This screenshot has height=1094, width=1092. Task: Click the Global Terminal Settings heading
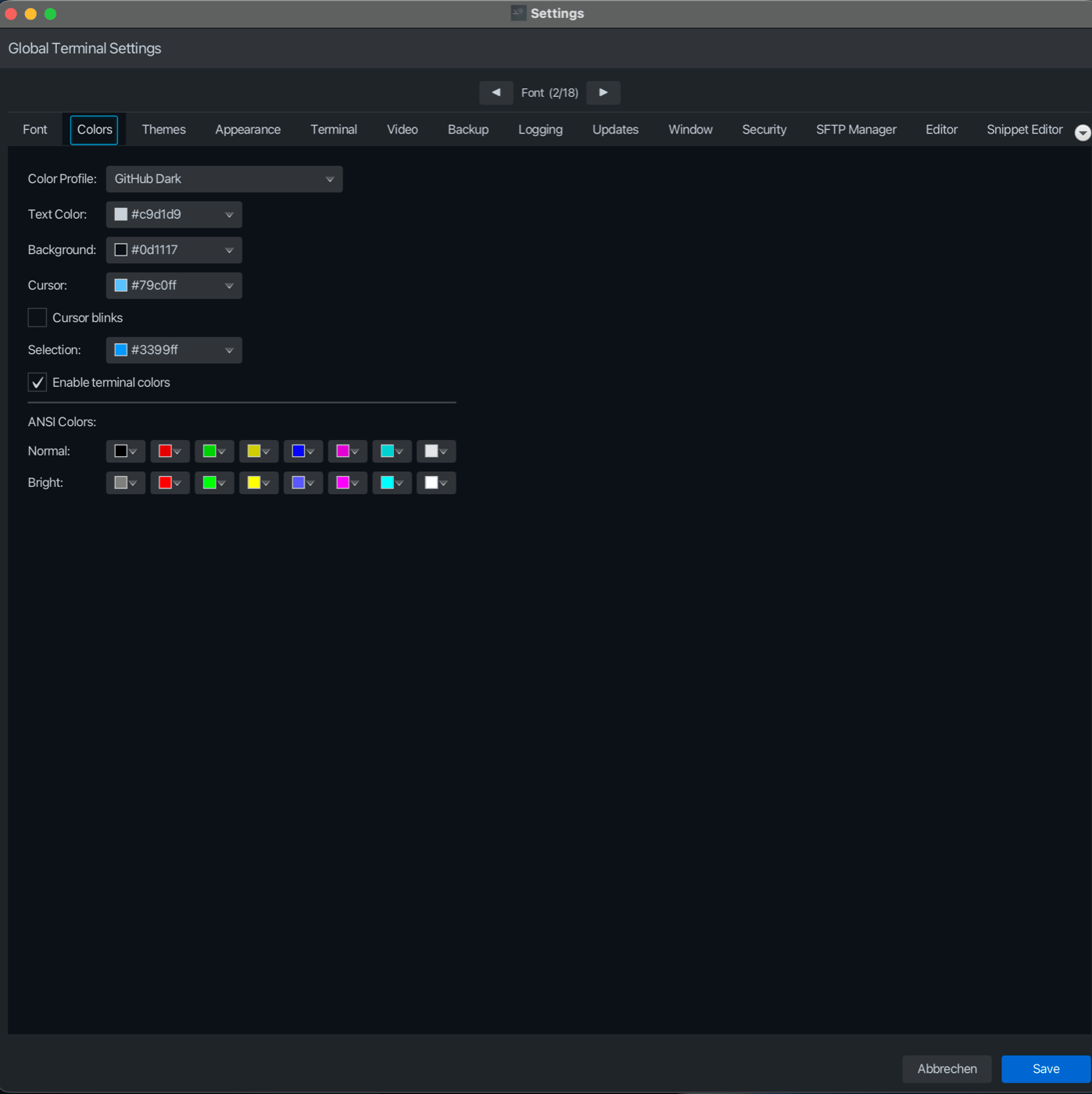84,48
